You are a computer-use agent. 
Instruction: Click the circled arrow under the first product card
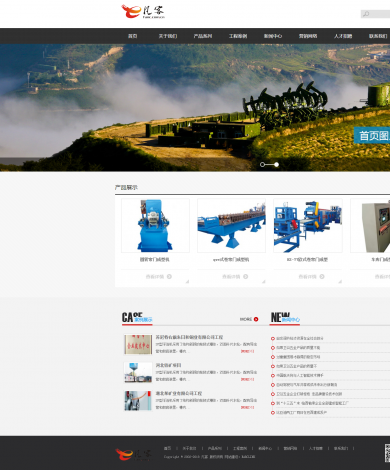coord(169,276)
